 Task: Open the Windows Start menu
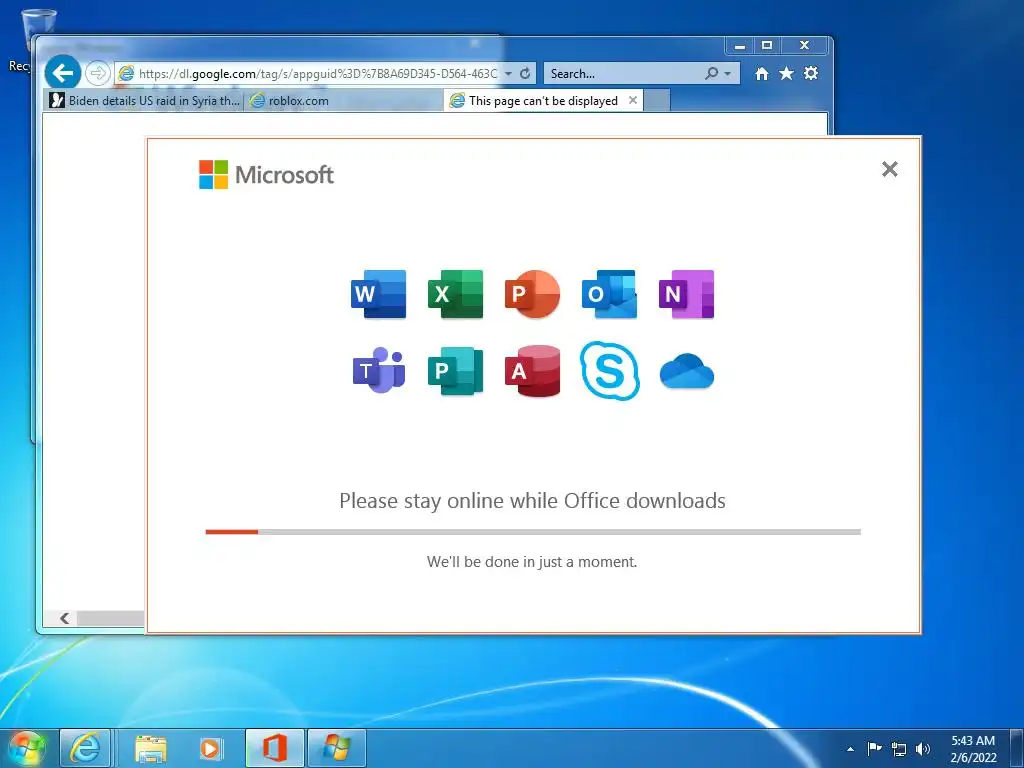pos(27,748)
